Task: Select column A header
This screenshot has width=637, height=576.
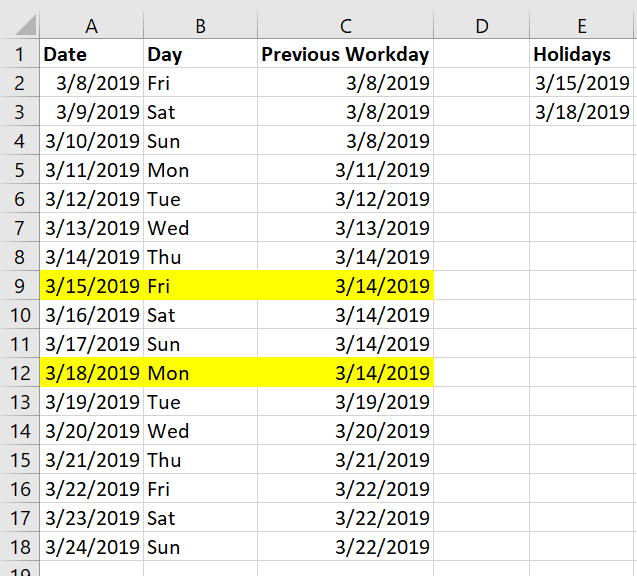Action: (x=92, y=26)
